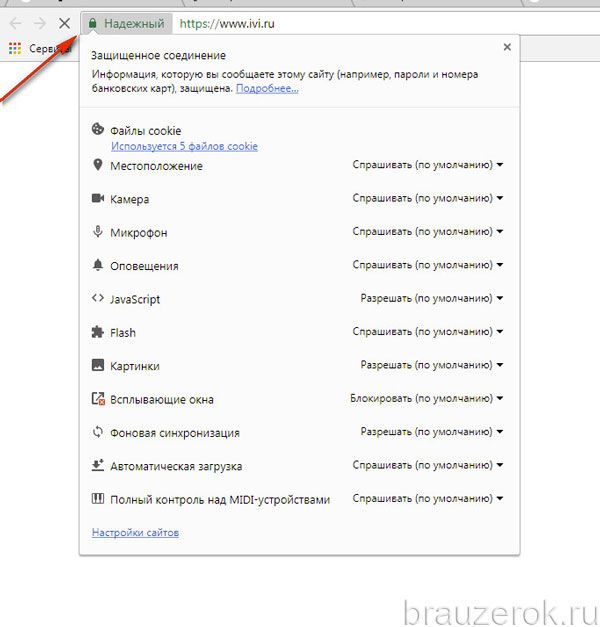Click the Оповещения label
The width and height of the screenshot is (600, 627).
tap(144, 266)
